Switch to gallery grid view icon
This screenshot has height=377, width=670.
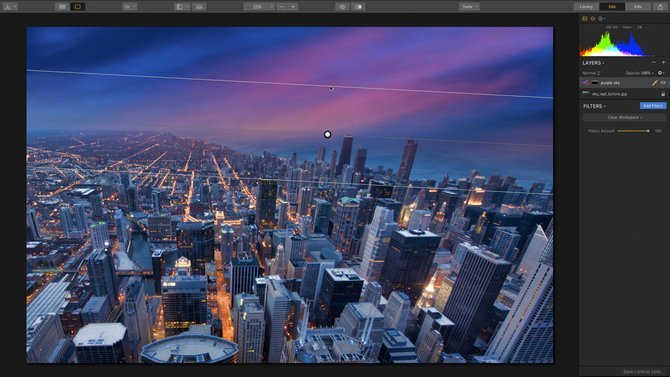point(62,6)
